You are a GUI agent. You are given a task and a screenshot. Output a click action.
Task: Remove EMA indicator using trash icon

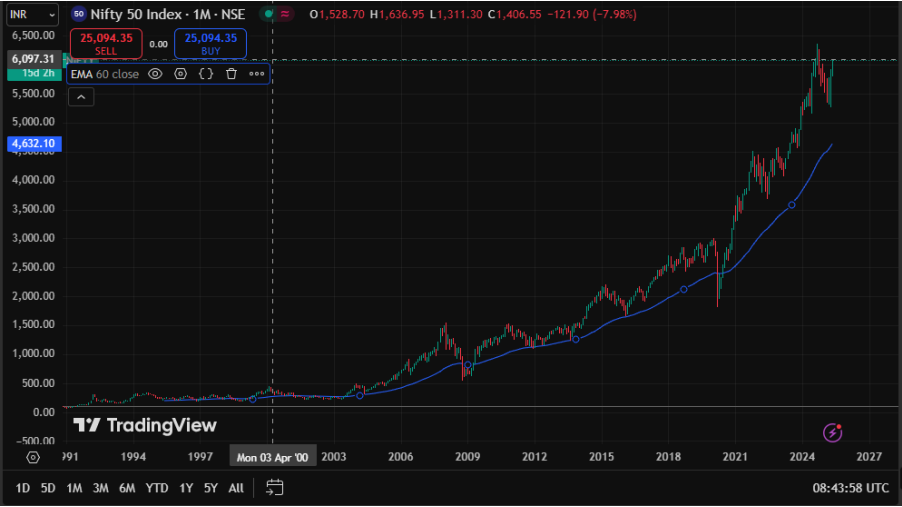click(x=231, y=73)
